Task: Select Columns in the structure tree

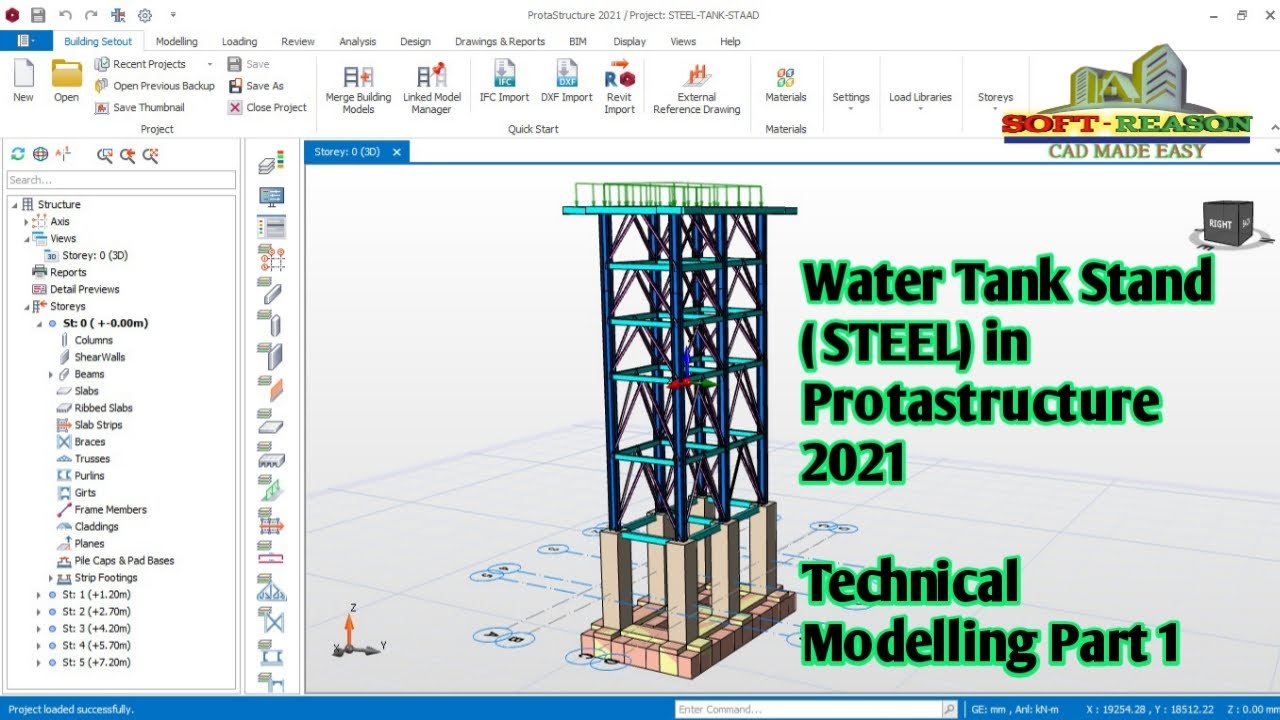Action: pyautogui.click(x=93, y=341)
